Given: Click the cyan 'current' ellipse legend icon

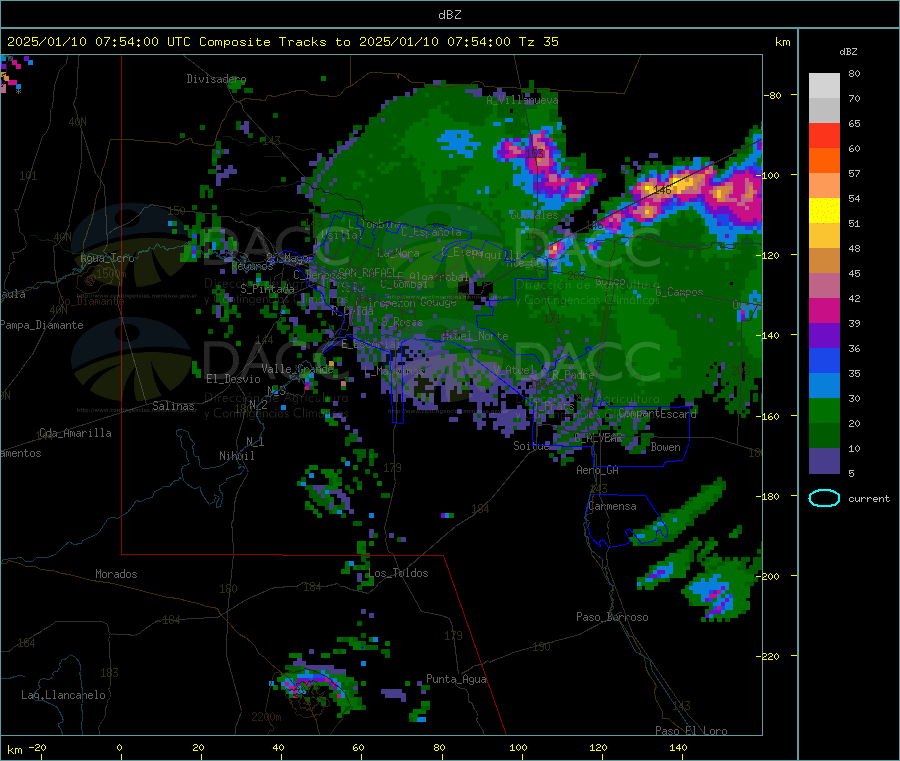Looking at the screenshot, I should pyautogui.click(x=824, y=498).
